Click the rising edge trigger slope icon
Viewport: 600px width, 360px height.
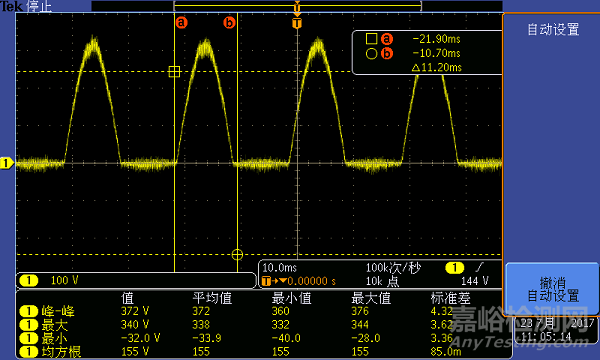[479, 267]
